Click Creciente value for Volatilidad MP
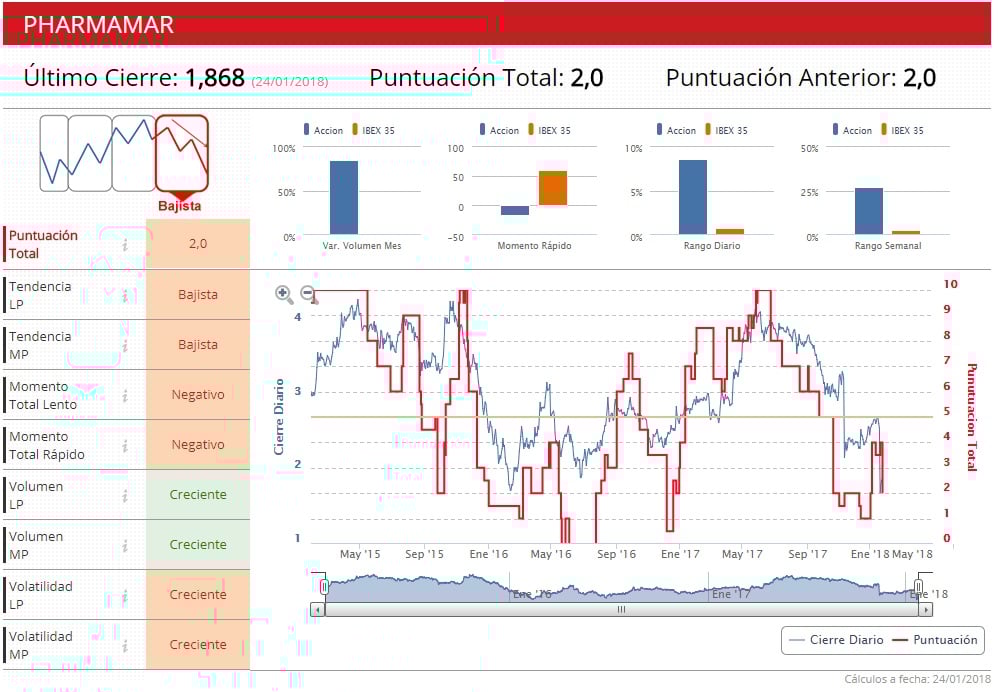 [198, 645]
